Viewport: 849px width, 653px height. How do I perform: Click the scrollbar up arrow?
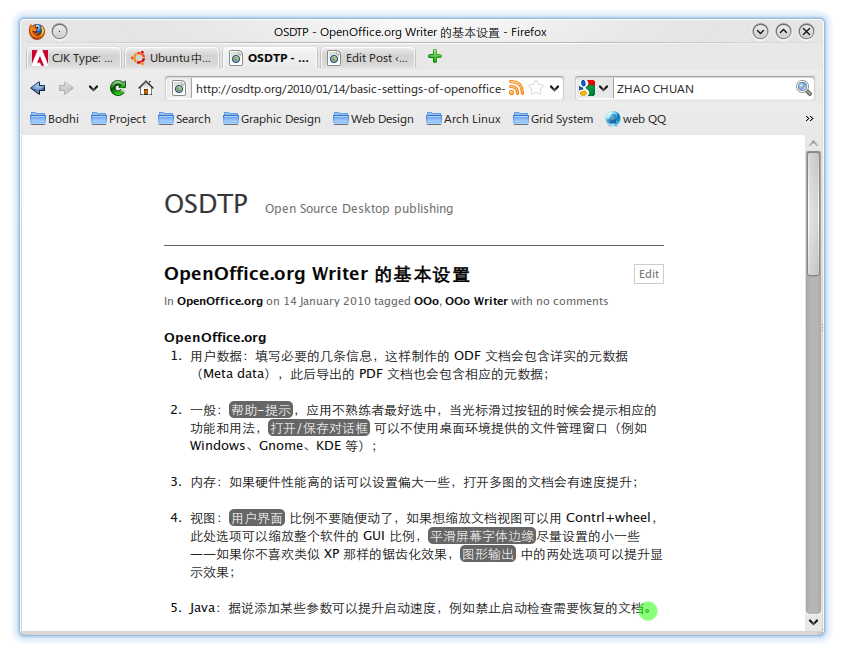813,143
